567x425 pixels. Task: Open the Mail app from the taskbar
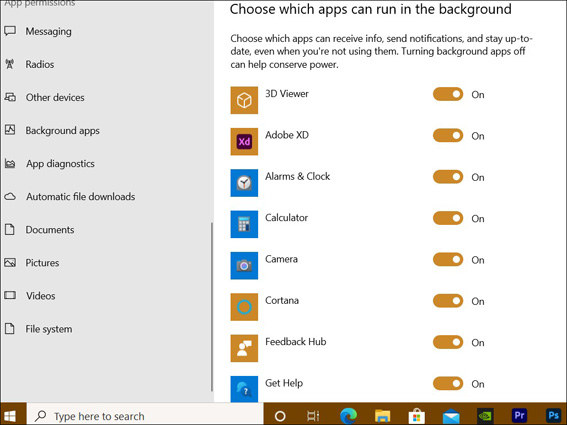click(451, 417)
